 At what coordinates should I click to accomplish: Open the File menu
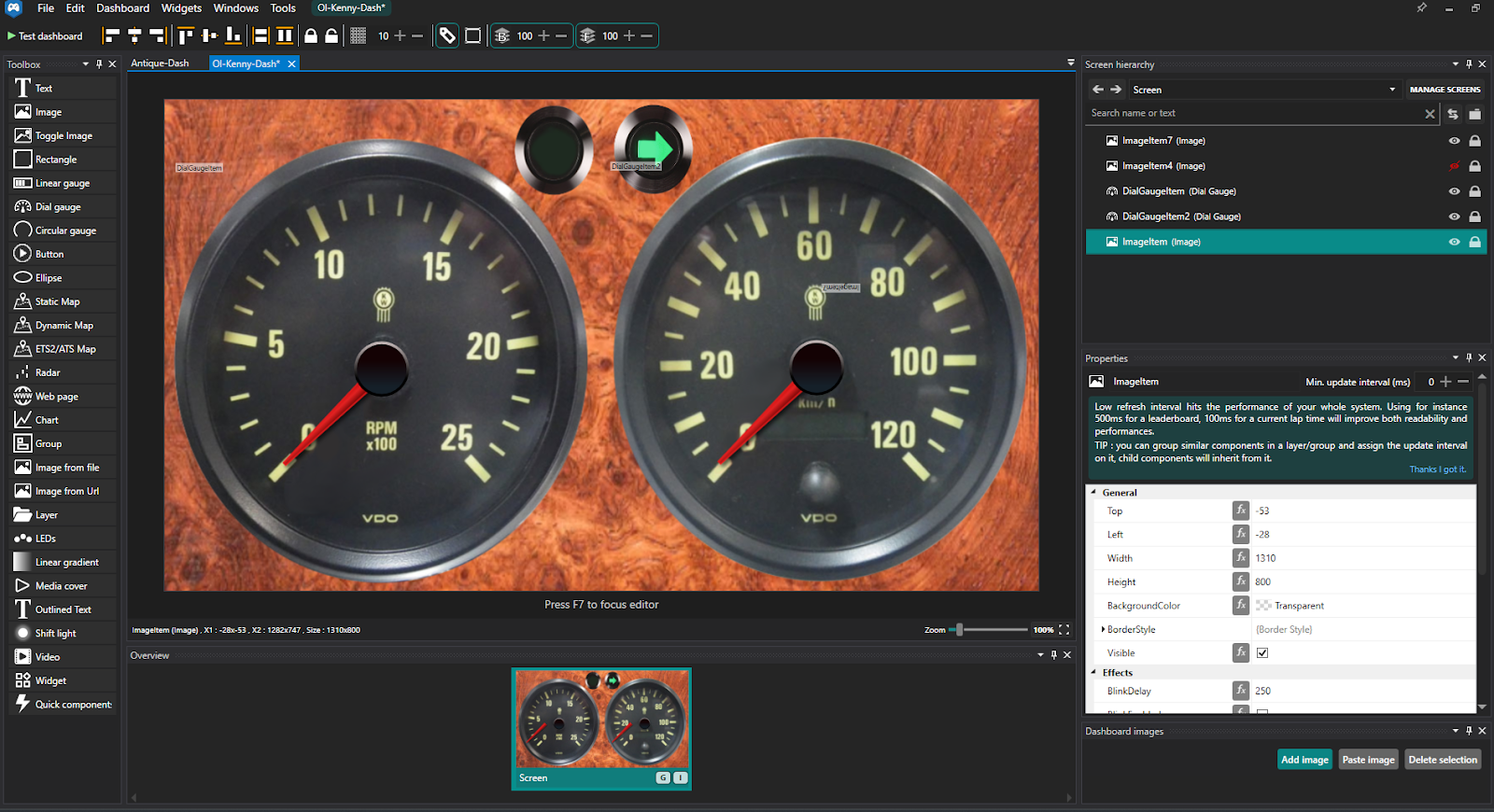[x=46, y=8]
